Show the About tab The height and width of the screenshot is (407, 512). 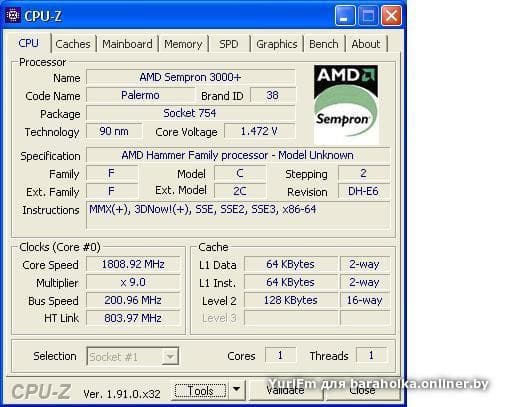pos(366,44)
